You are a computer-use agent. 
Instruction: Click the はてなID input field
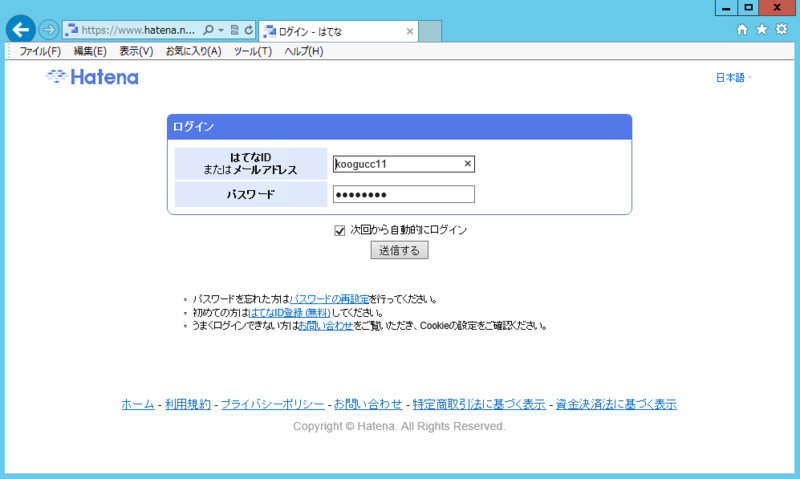(x=404, y=164)
